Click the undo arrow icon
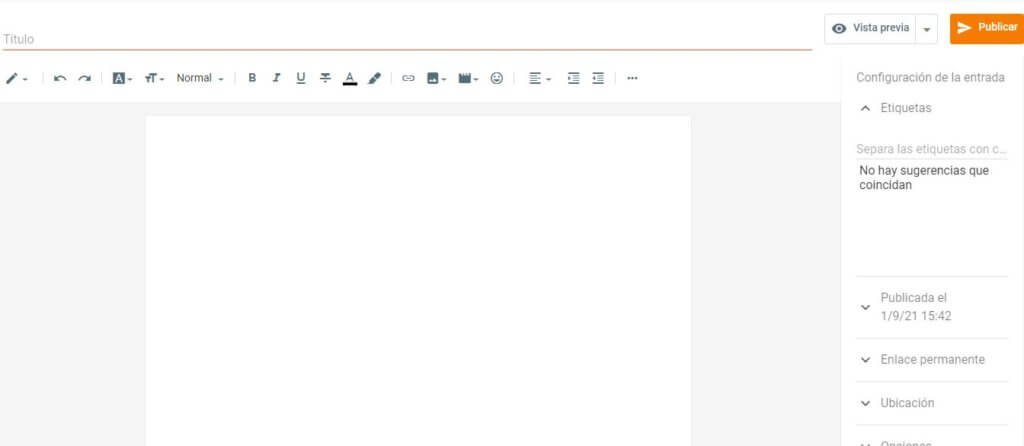The image size is (1024, 446). [60, 78]
